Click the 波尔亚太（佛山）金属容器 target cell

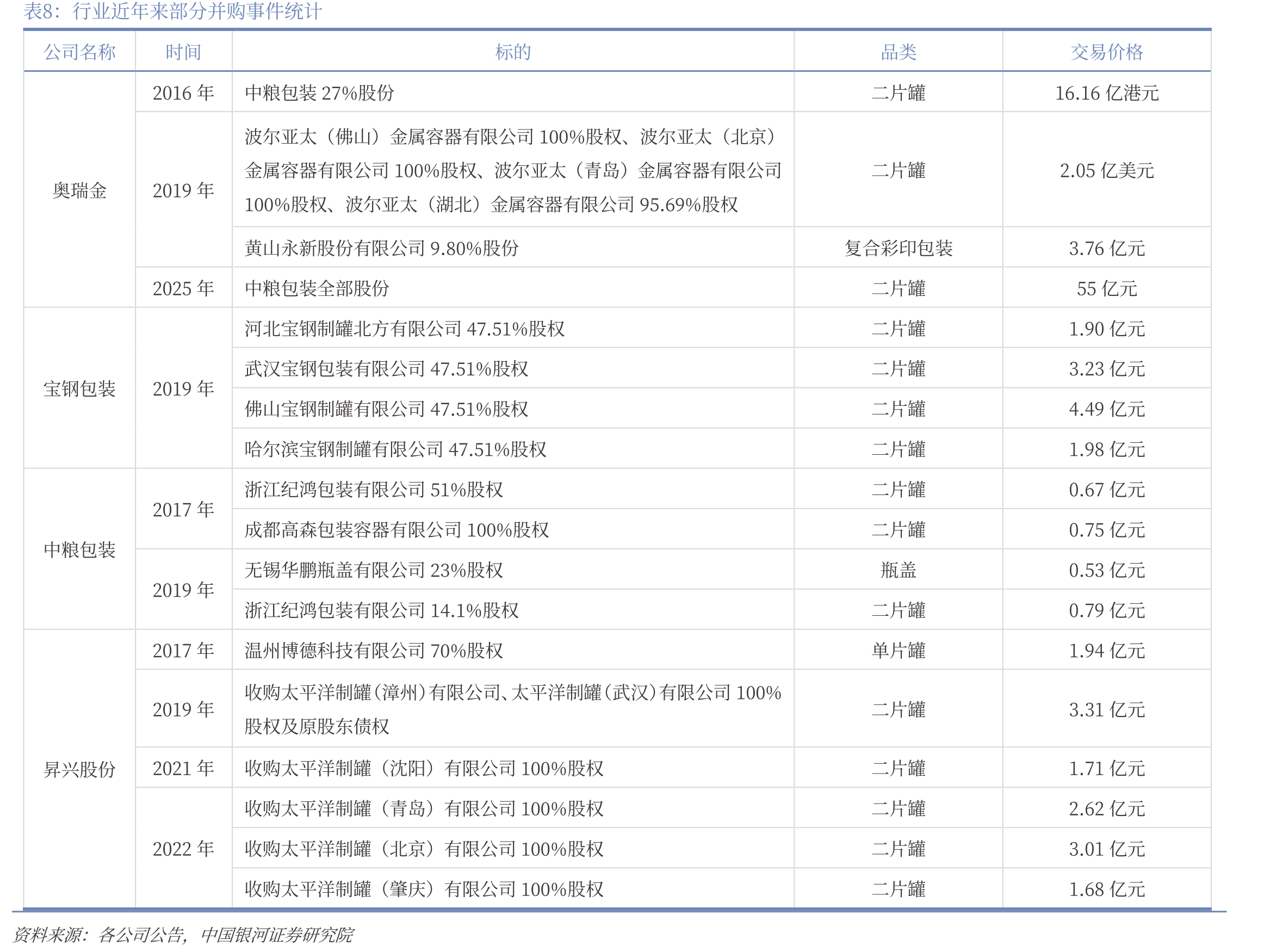pos(512,170)
